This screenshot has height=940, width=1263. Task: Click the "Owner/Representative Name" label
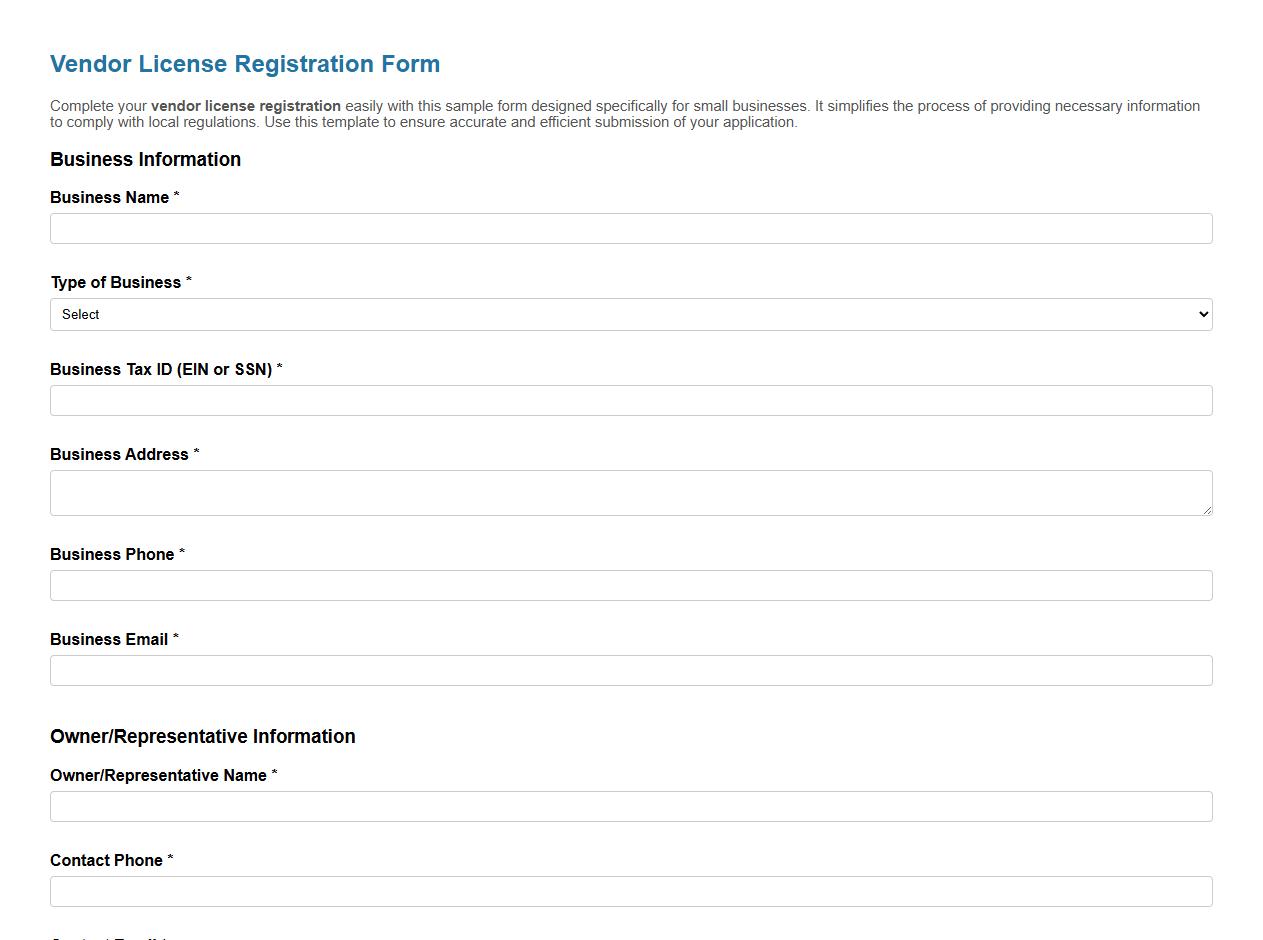coord(160,775)
